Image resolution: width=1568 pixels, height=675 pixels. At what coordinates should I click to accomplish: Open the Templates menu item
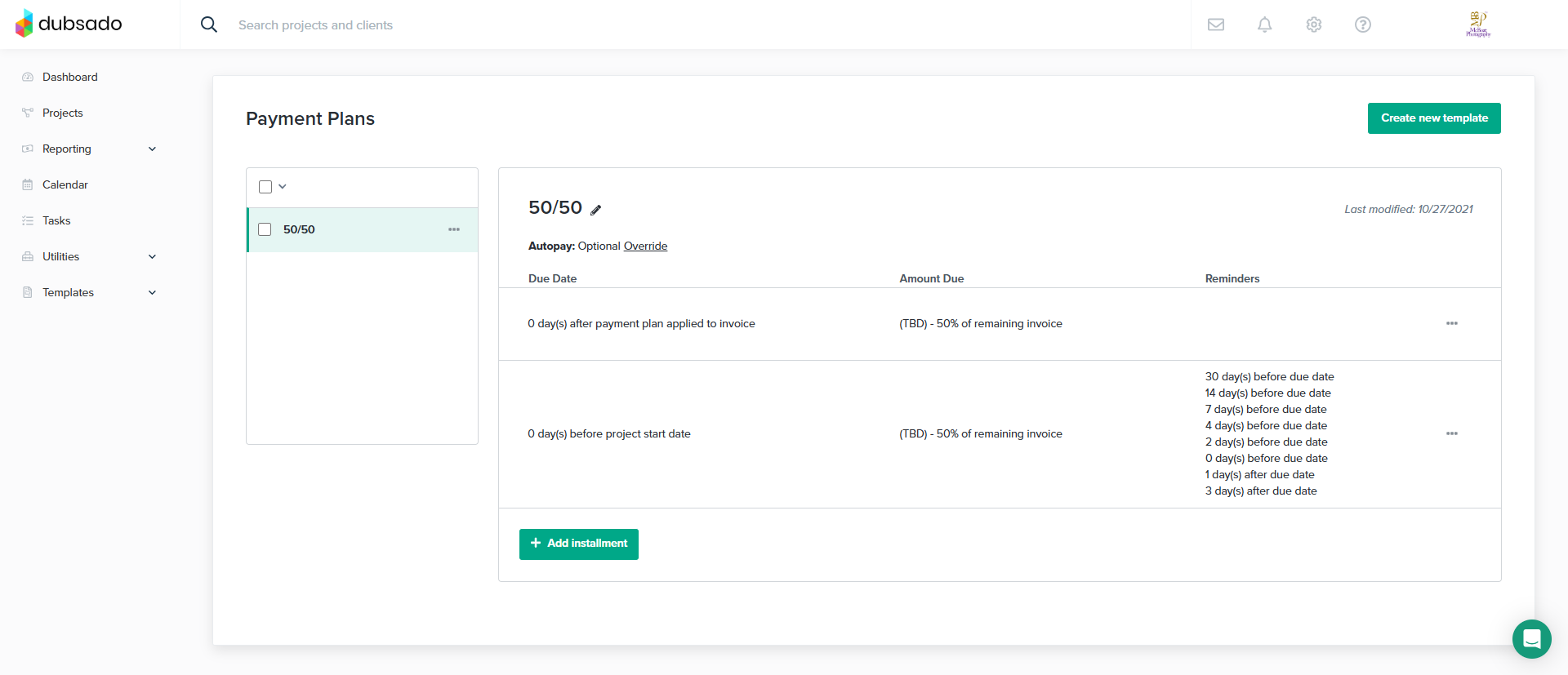(x=69, y=292)
